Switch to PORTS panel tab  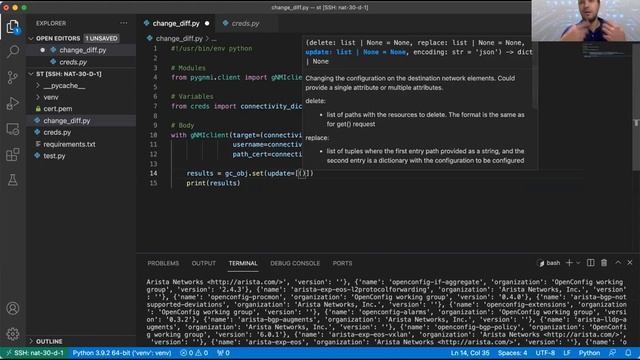coord(342,263)
